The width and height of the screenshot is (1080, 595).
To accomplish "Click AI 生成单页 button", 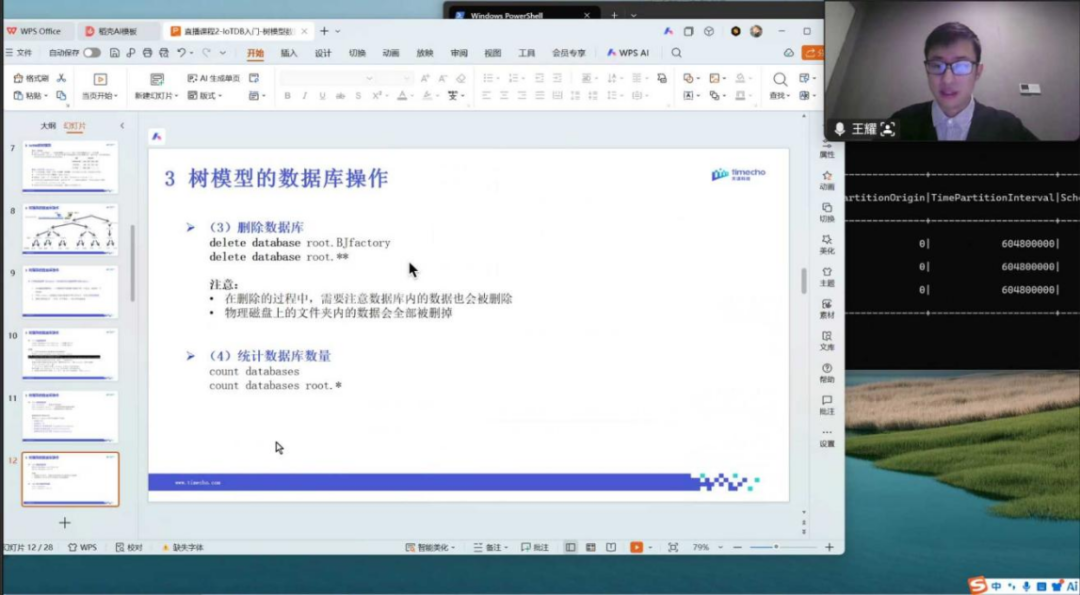I will 214,79.
